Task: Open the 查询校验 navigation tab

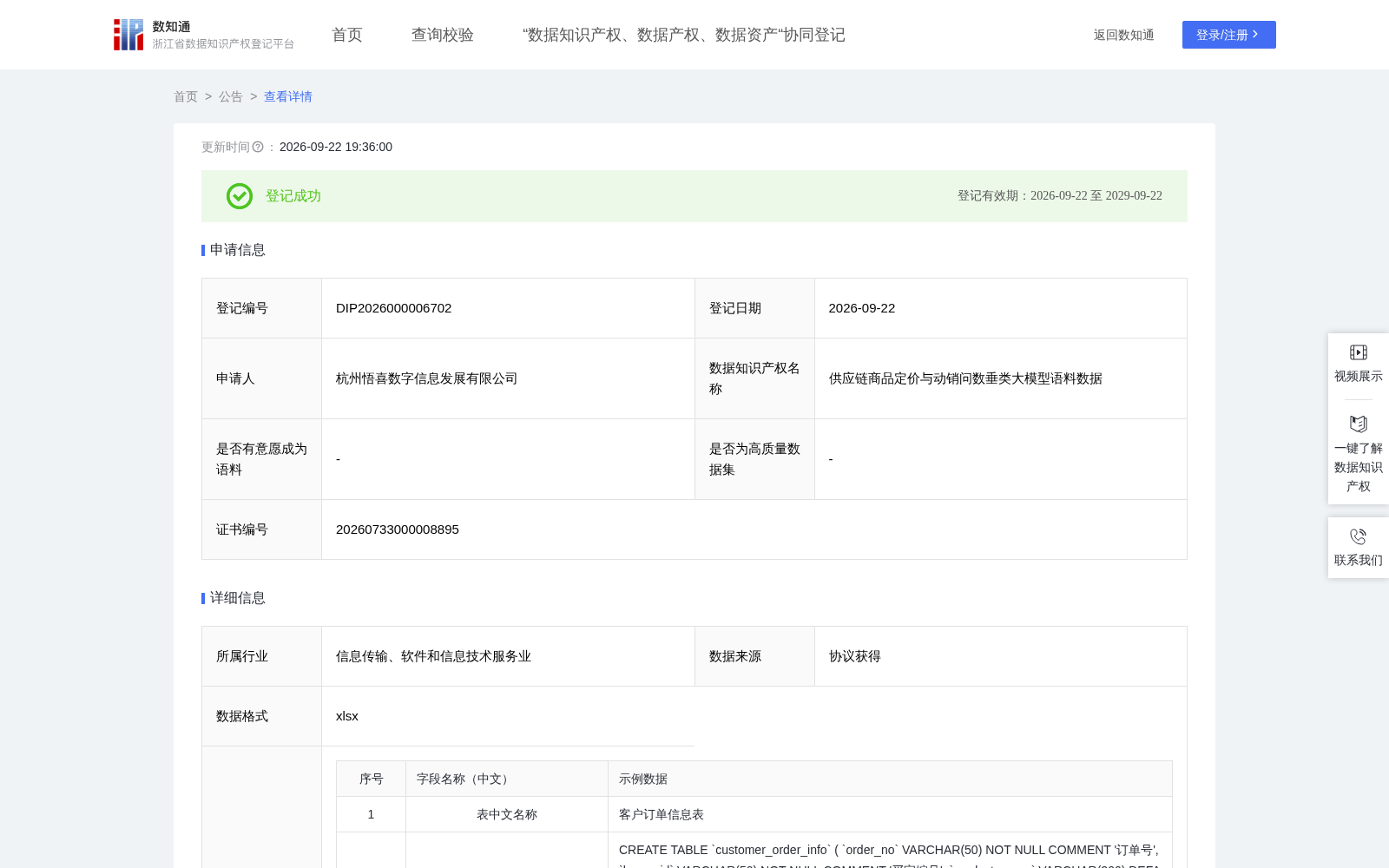Action: pos(443,35)
